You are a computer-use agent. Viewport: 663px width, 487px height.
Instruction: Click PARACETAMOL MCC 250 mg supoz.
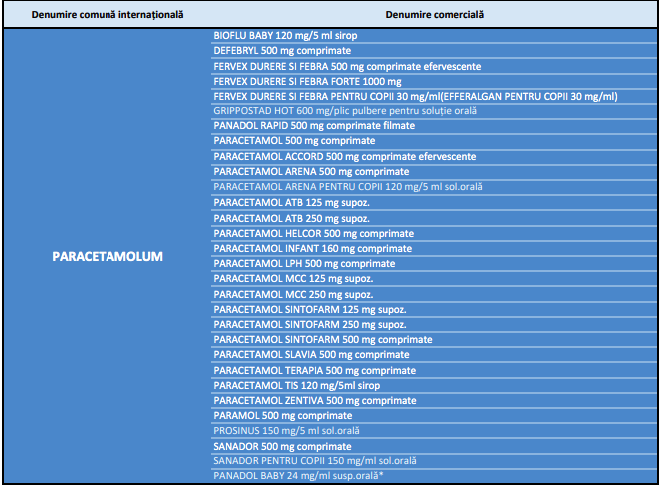pos(434,294)
